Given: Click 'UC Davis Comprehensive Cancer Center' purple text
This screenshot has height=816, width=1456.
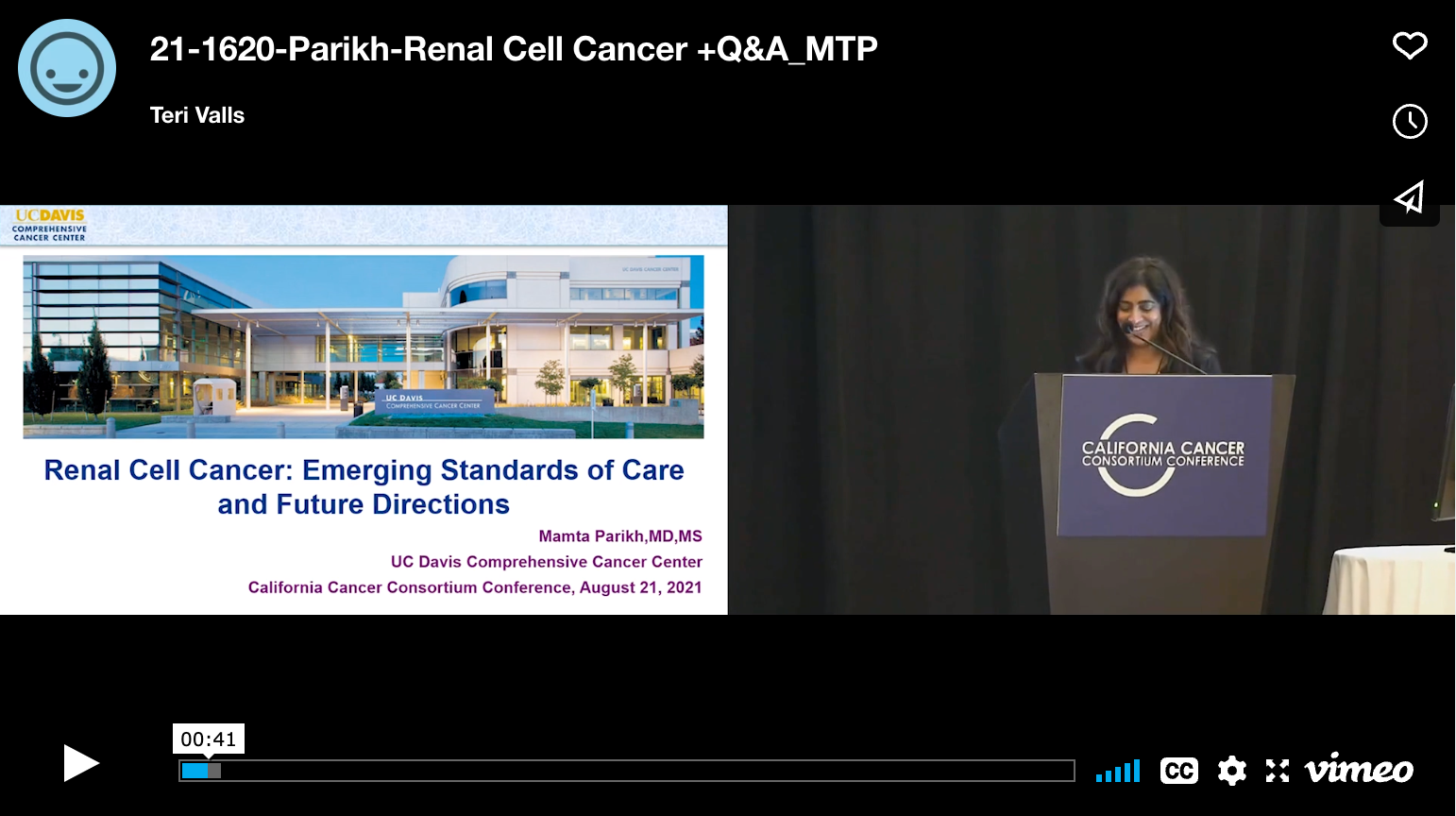Looking at the screenshot, I should (547, 562).
